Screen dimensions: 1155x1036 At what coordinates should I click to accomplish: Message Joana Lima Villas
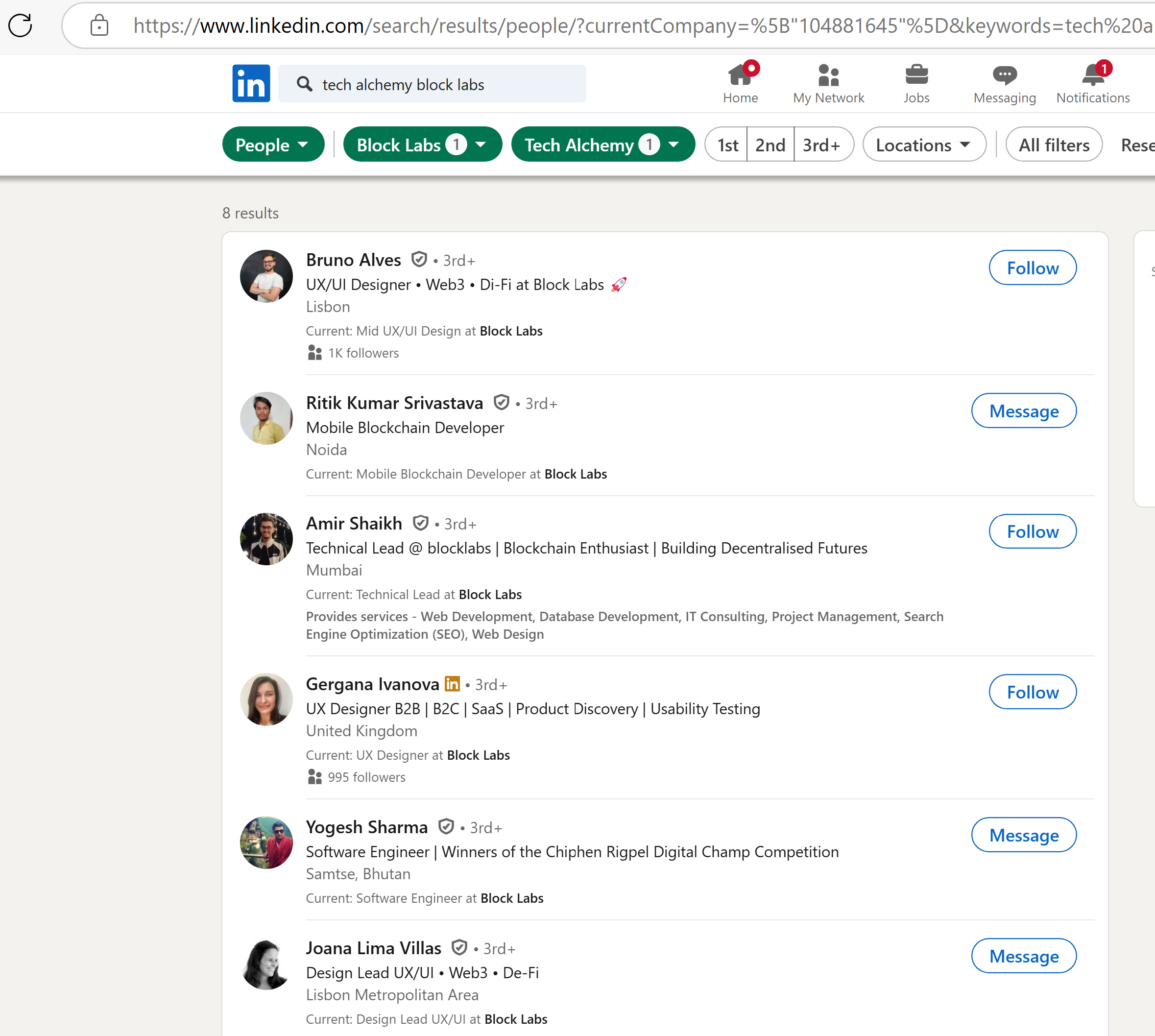pos(1024,956)
